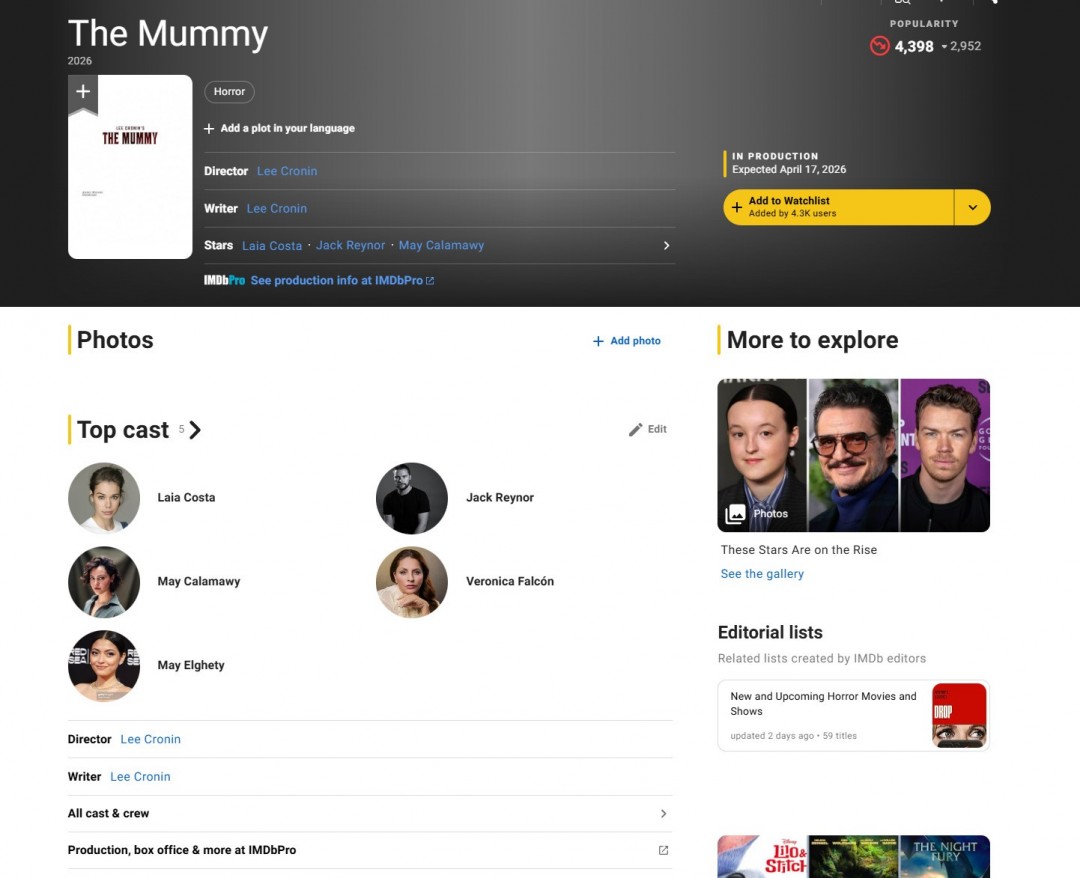Open Lee Cronin writer link below cast

[141, 776]
